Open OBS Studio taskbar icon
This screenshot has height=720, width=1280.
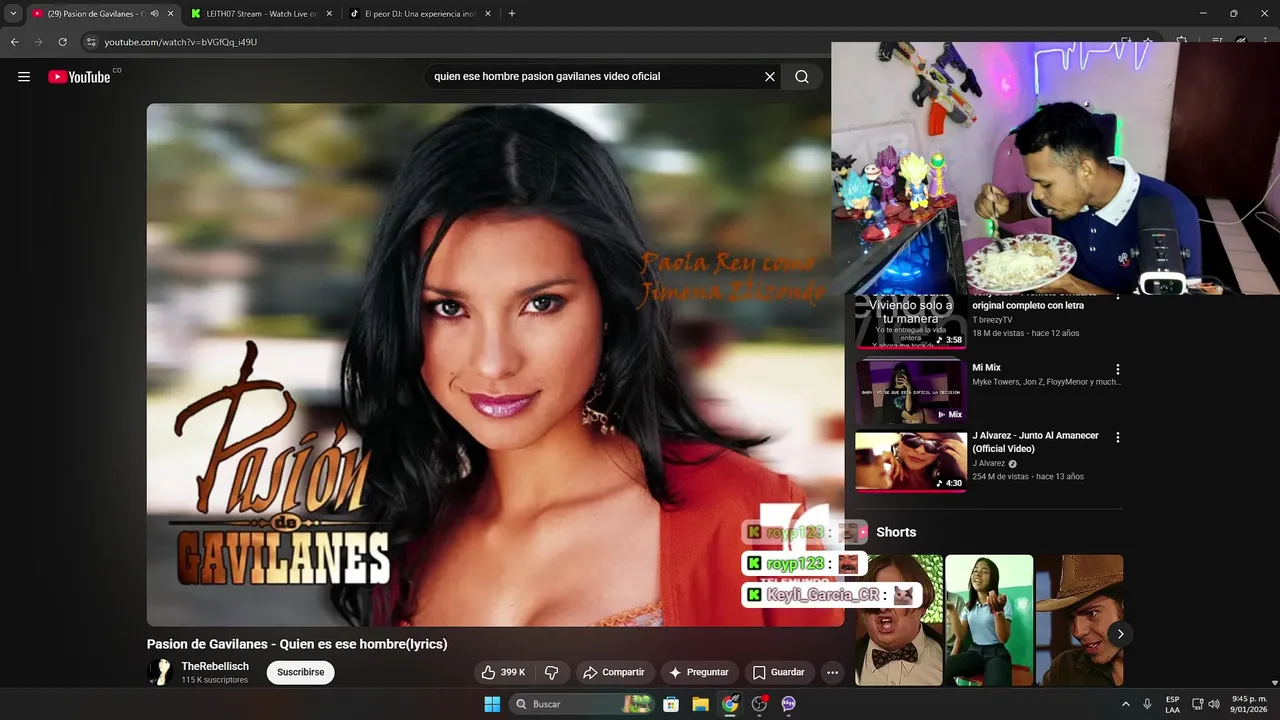(759, 704)
